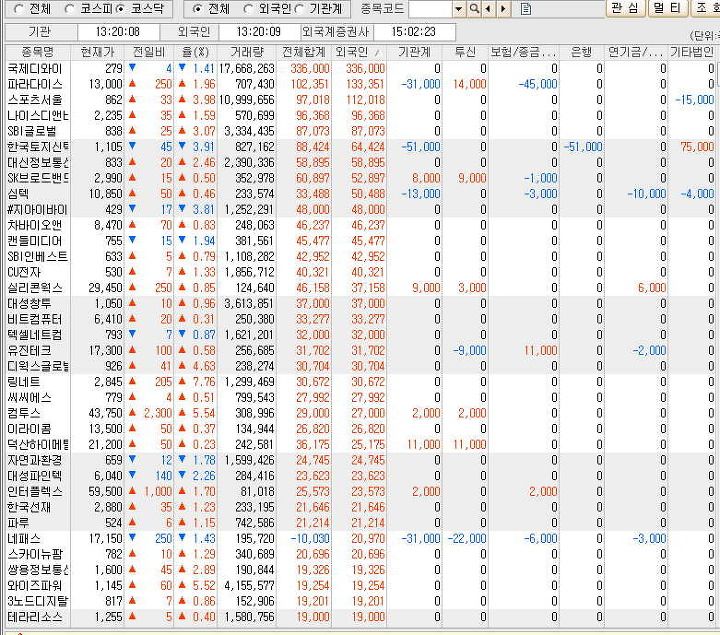Select the 와이즈파워 stock row name
The image size is (720, 635).
point(35,586)
